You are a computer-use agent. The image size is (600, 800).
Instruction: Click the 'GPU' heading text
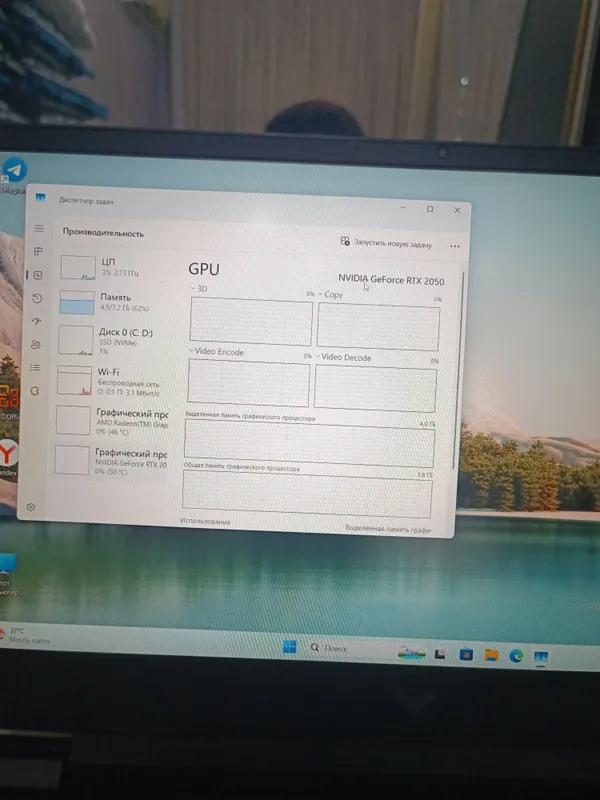[204, 269]
